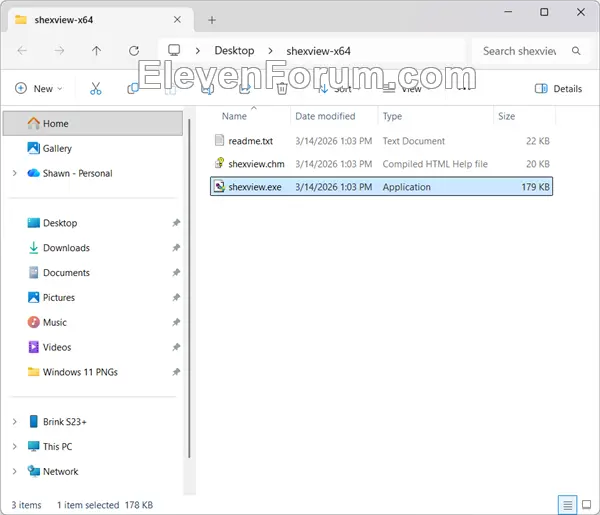Viewport: 600px width, 515px height.
Task: Expand This PC tree node
Action: click(x=15, y=447)
